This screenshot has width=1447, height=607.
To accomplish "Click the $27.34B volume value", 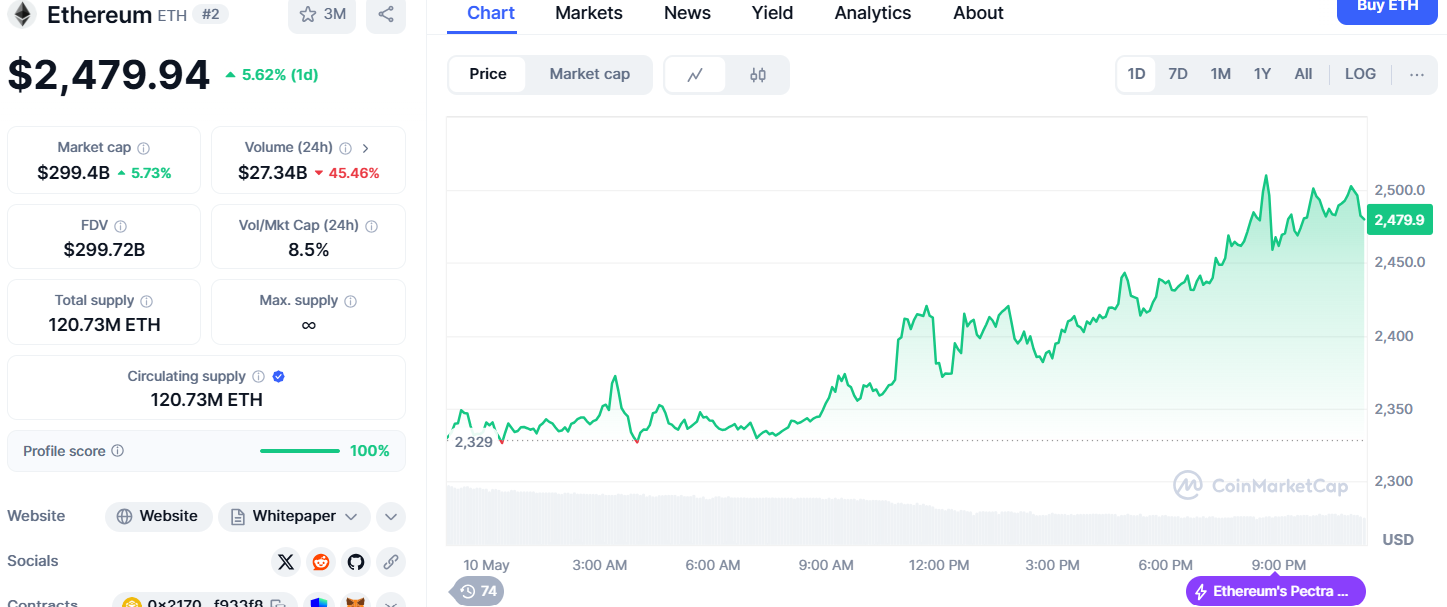I will click(272, 172).
